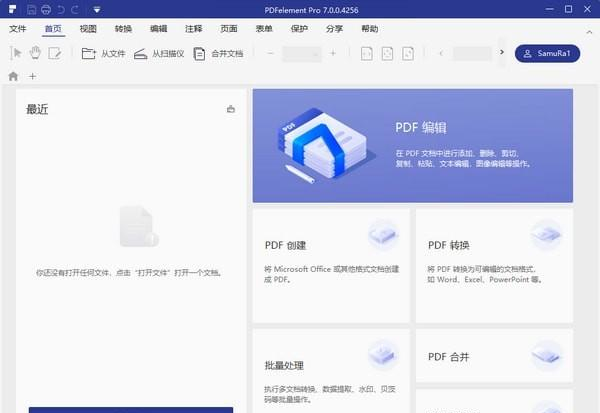Click the second page-fit icon
Screen dimensions: 600x413
(x=387, y=54)
